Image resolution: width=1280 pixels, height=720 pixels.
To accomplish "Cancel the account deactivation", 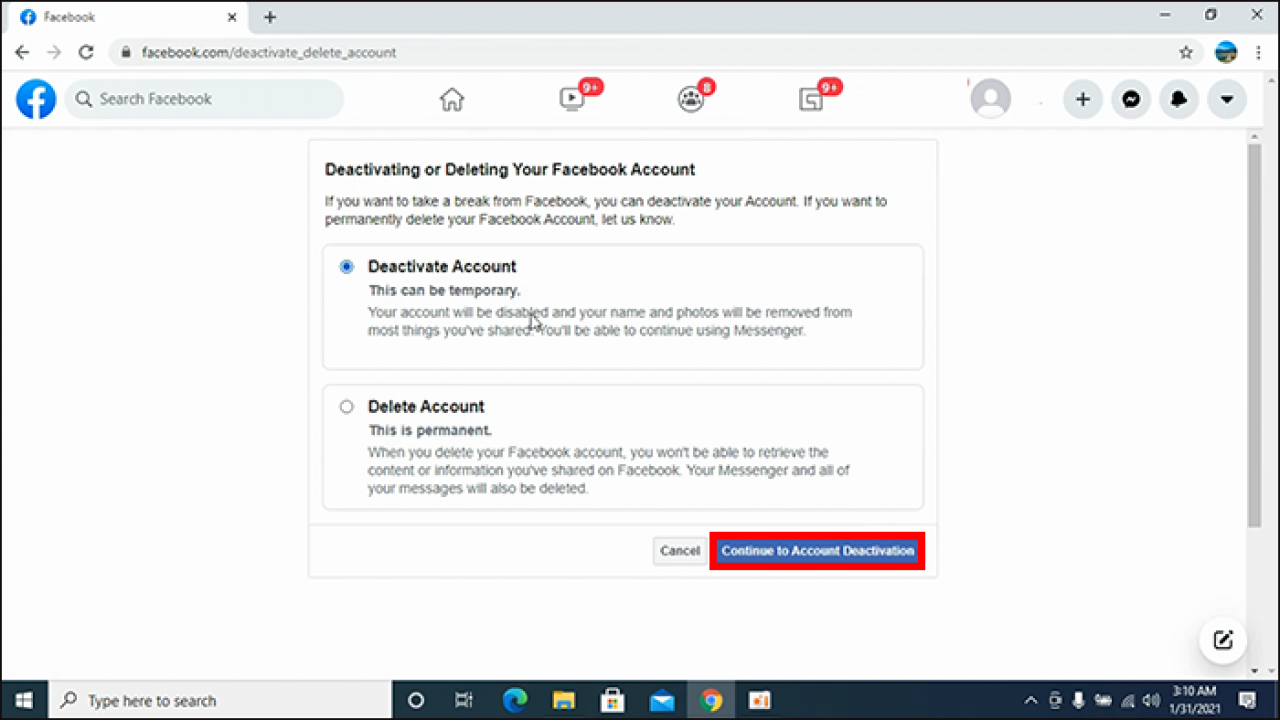I will pos(679,550).
